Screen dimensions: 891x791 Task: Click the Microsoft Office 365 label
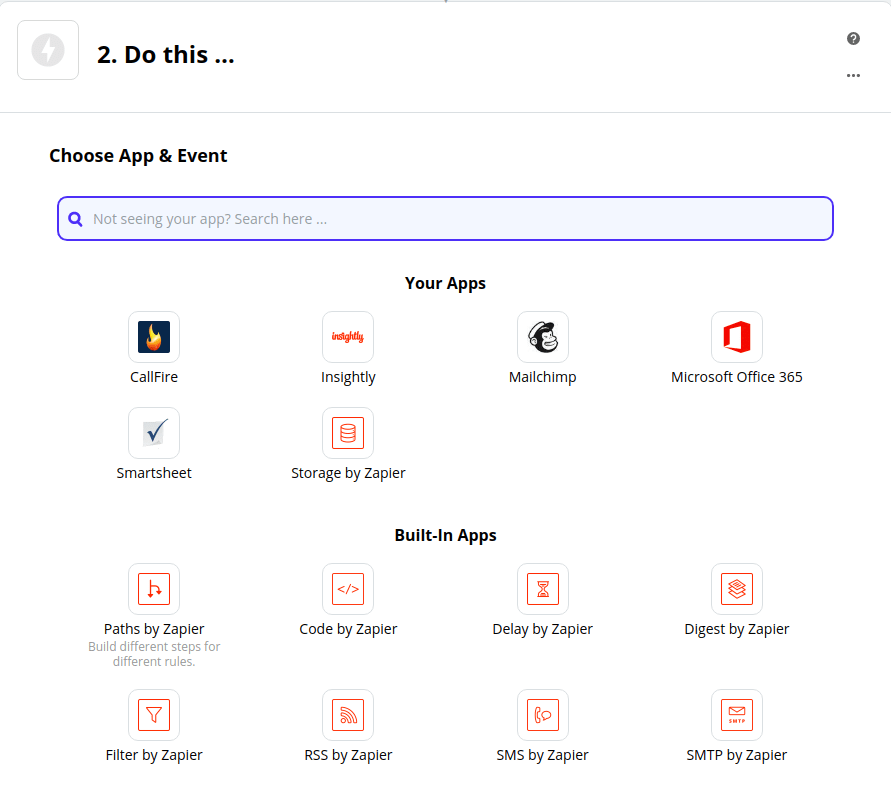(x=736, y=377)
